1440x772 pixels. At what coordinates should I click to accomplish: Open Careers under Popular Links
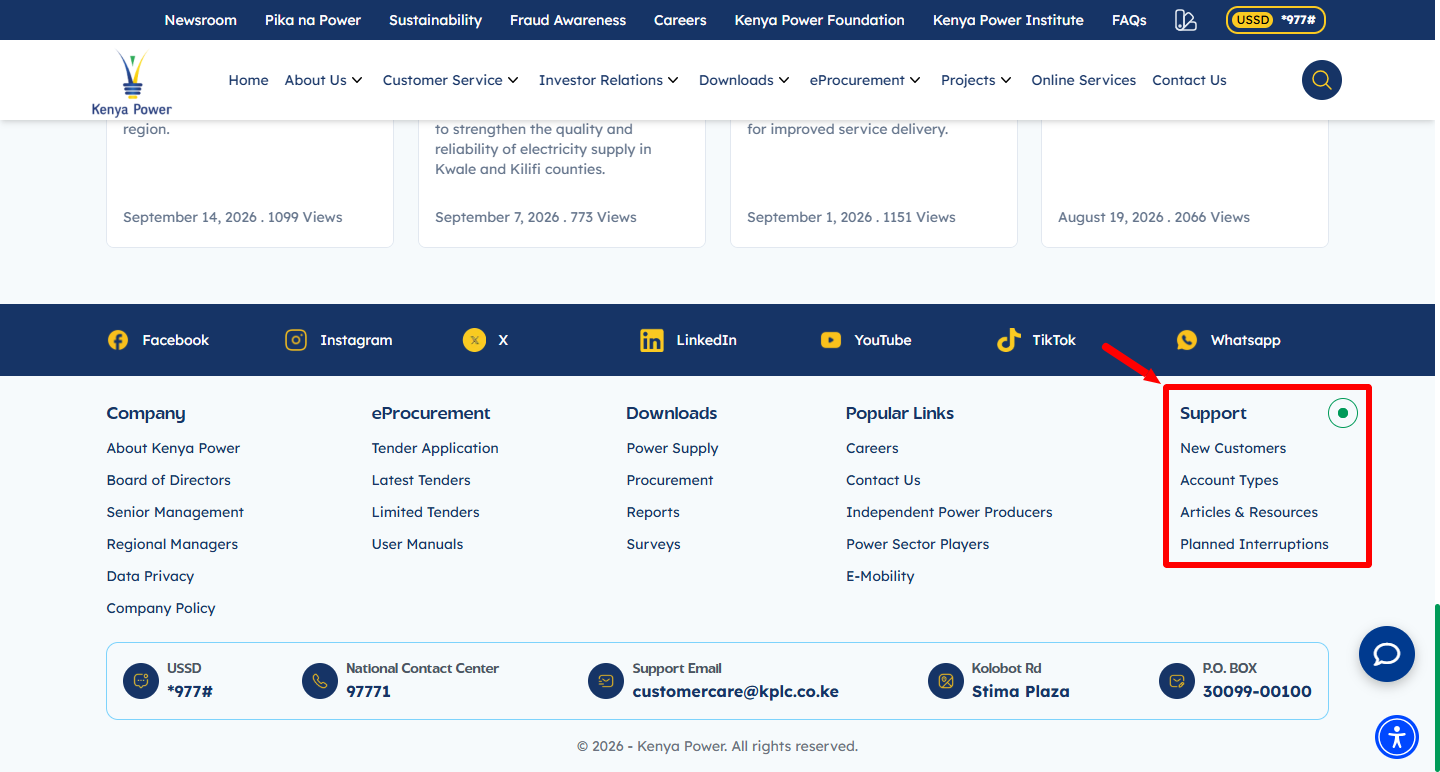(x=872, y=448)
